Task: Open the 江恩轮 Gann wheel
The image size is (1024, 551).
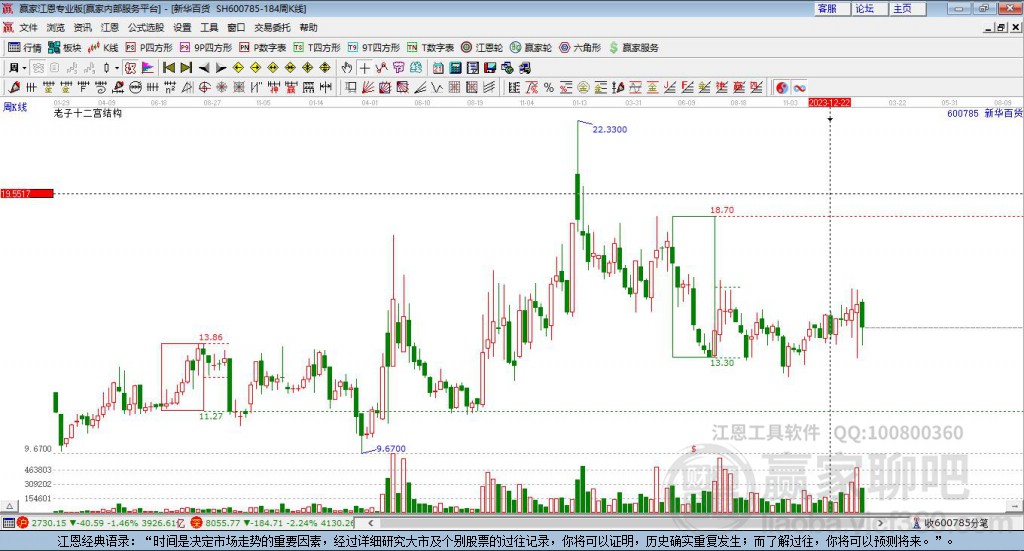Action: [x=482, y=48]
